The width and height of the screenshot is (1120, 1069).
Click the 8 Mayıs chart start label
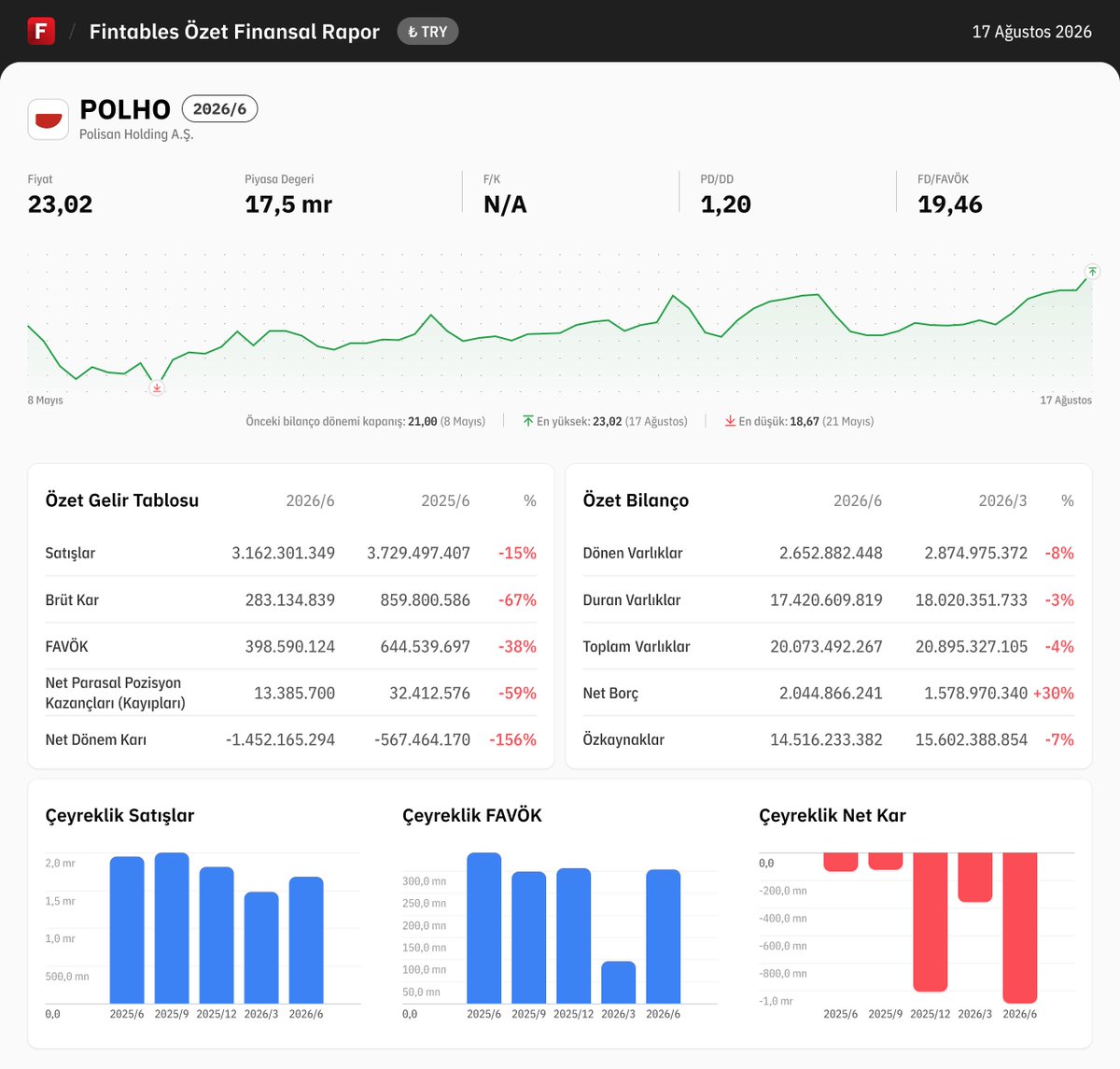[46, 400]
